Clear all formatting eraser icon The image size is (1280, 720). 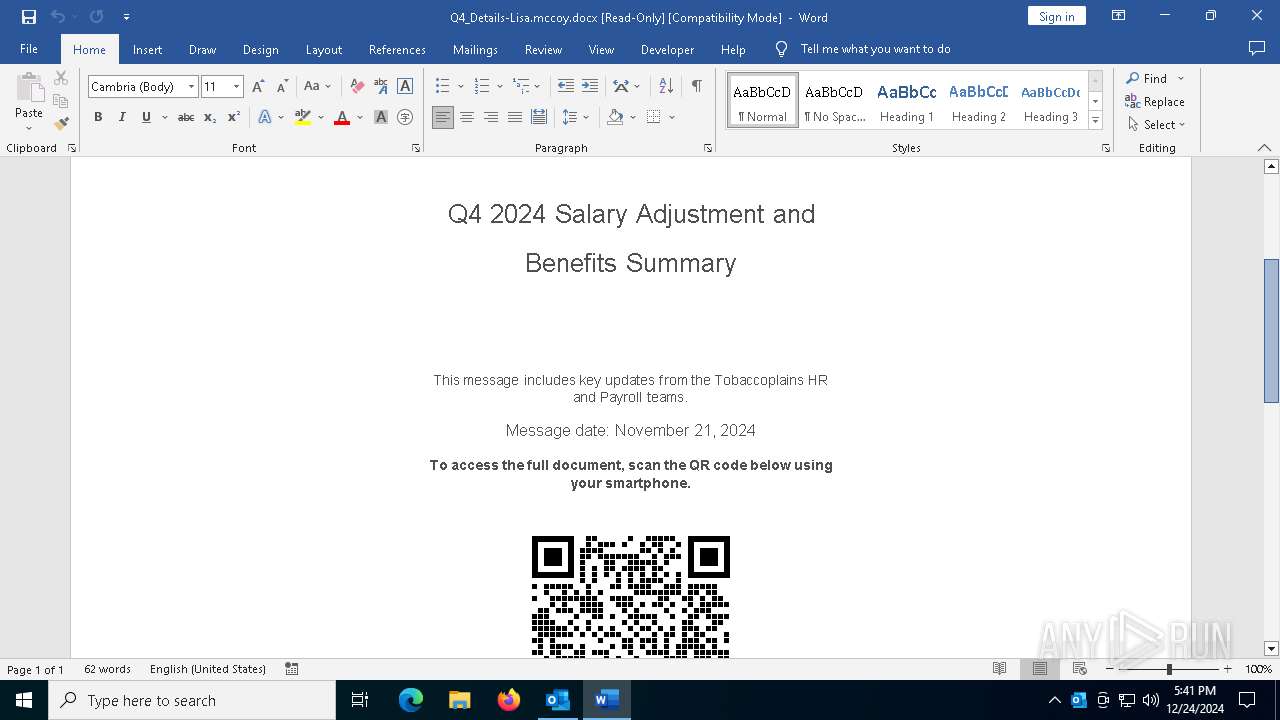click(356, 87)
